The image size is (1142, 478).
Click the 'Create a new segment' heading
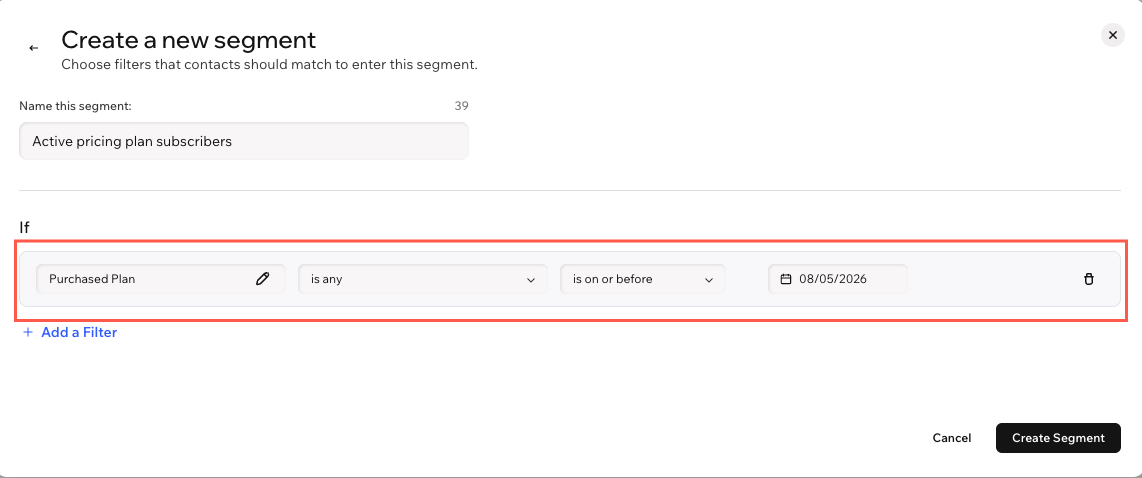point(189,39)
